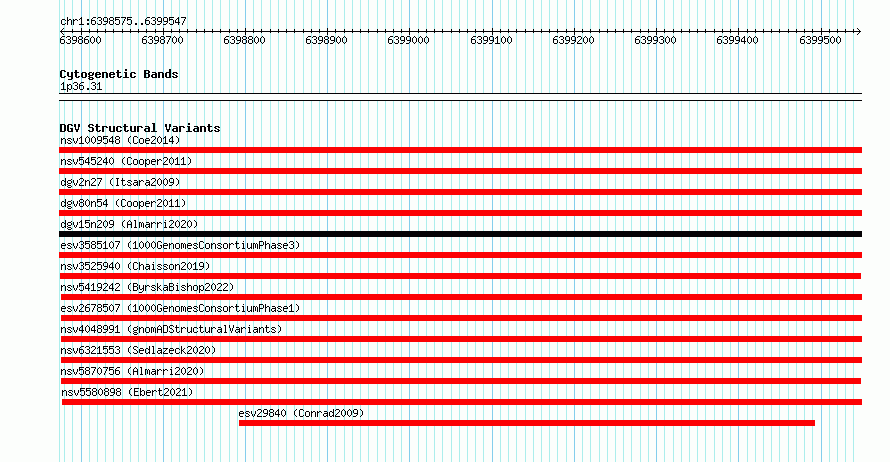Click the red bar for nsv545240
The image size is (890, 462).
click(x=460, y=171)
